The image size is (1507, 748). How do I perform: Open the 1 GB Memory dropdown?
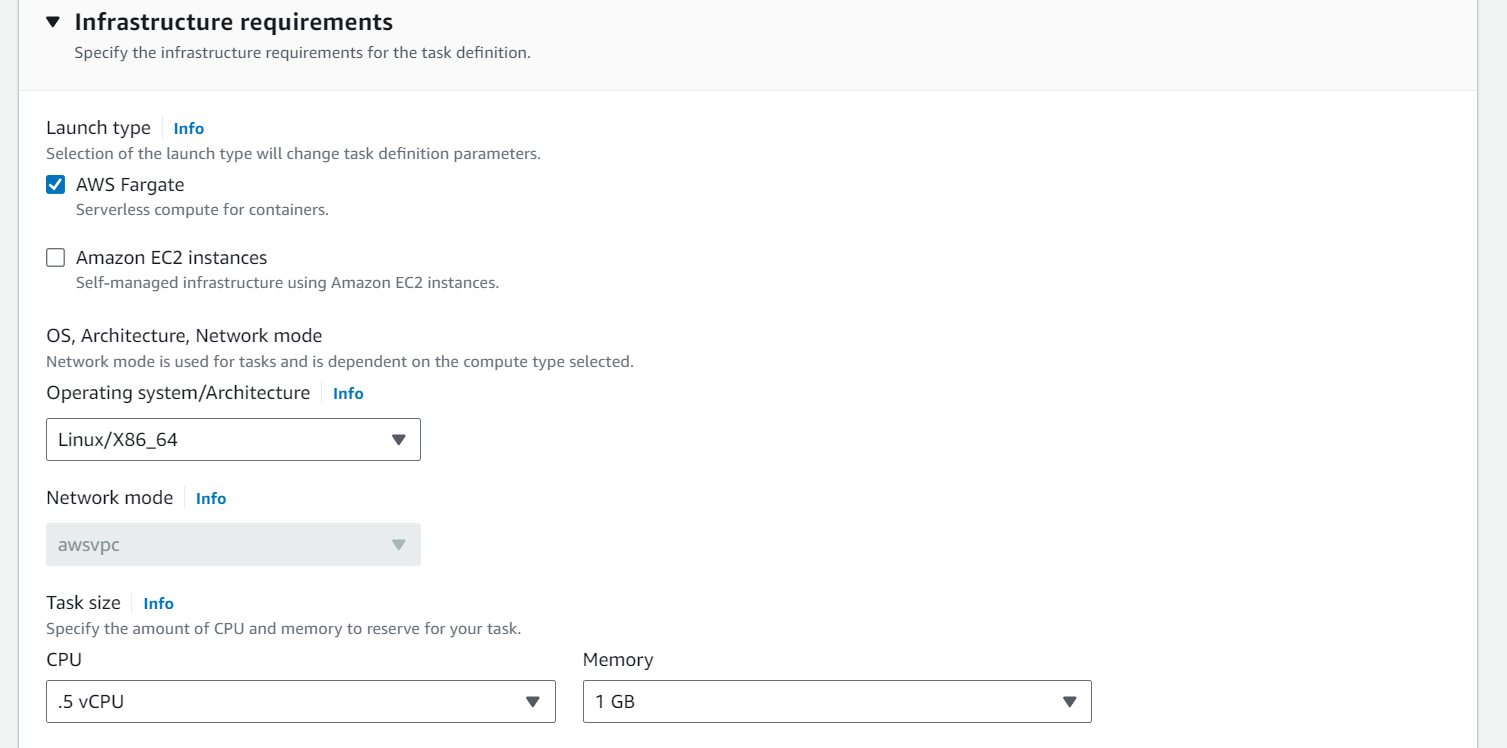(837, 701)
